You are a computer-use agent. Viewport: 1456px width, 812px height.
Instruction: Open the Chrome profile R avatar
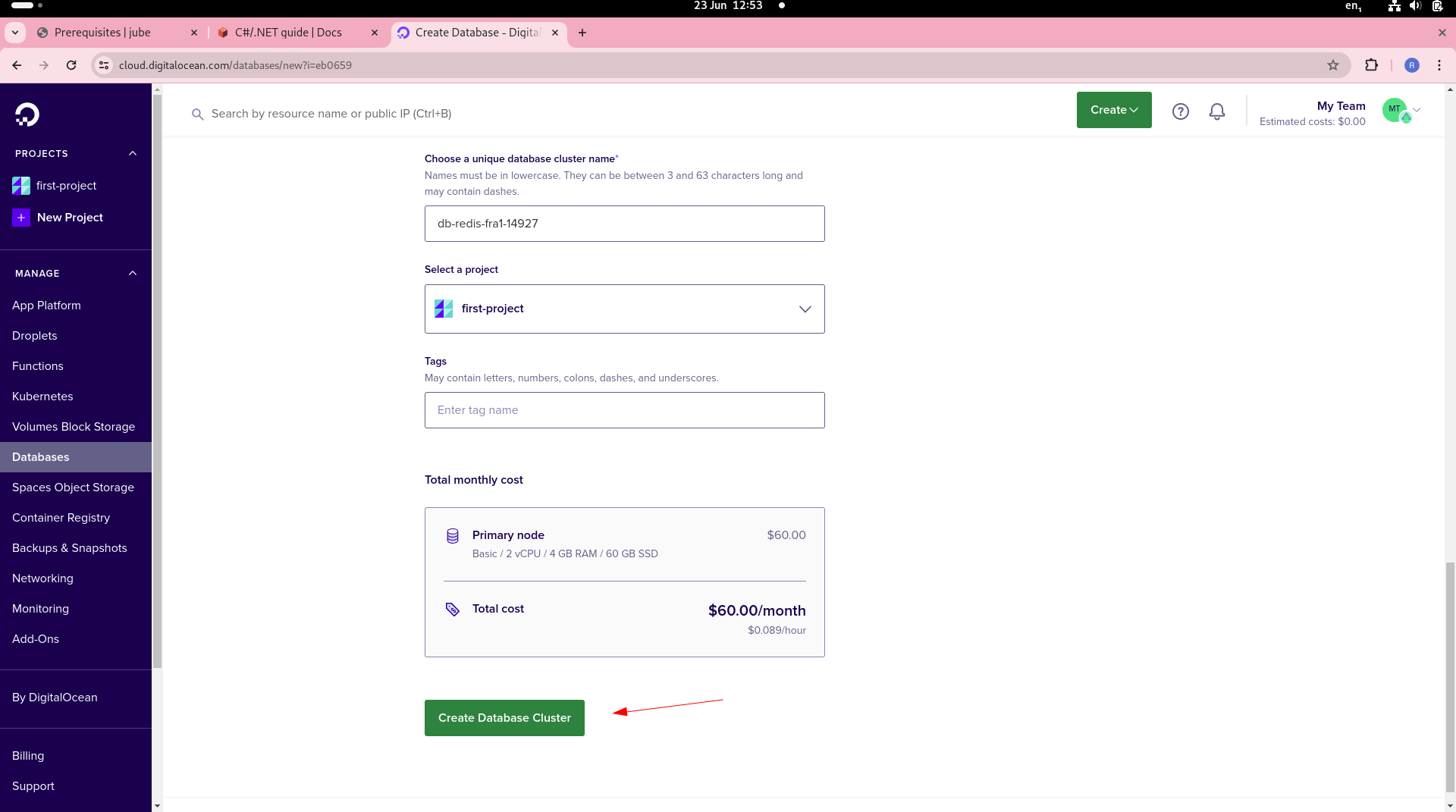point(1412,65)
